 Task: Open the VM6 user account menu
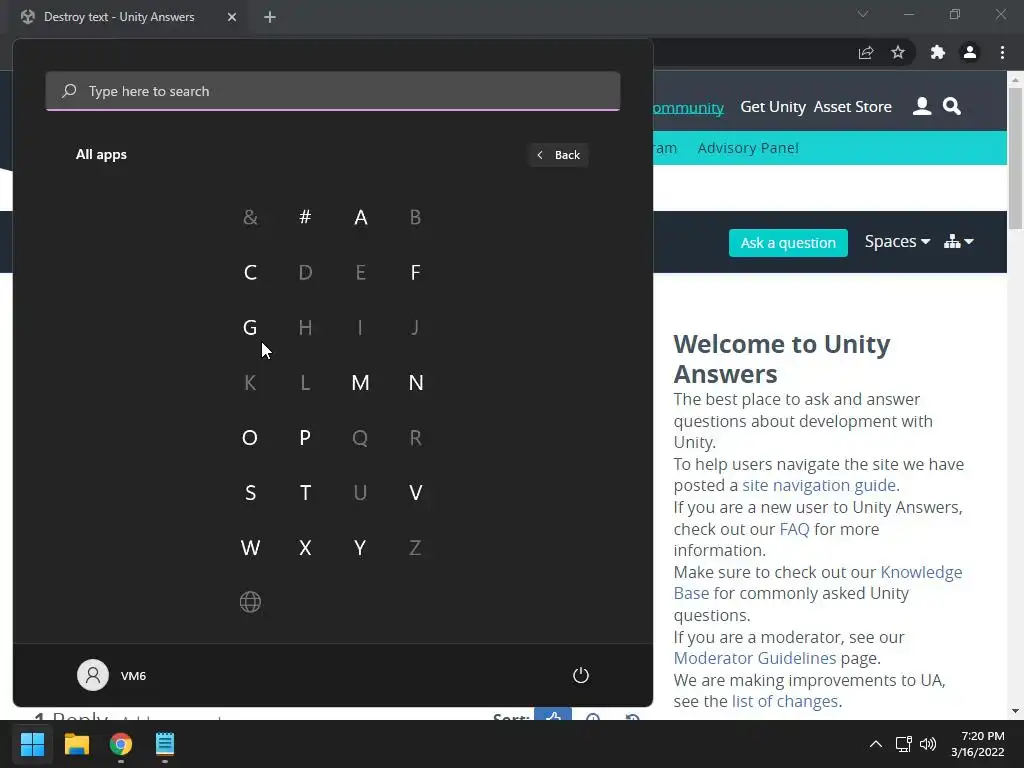(x=112, y=675)
